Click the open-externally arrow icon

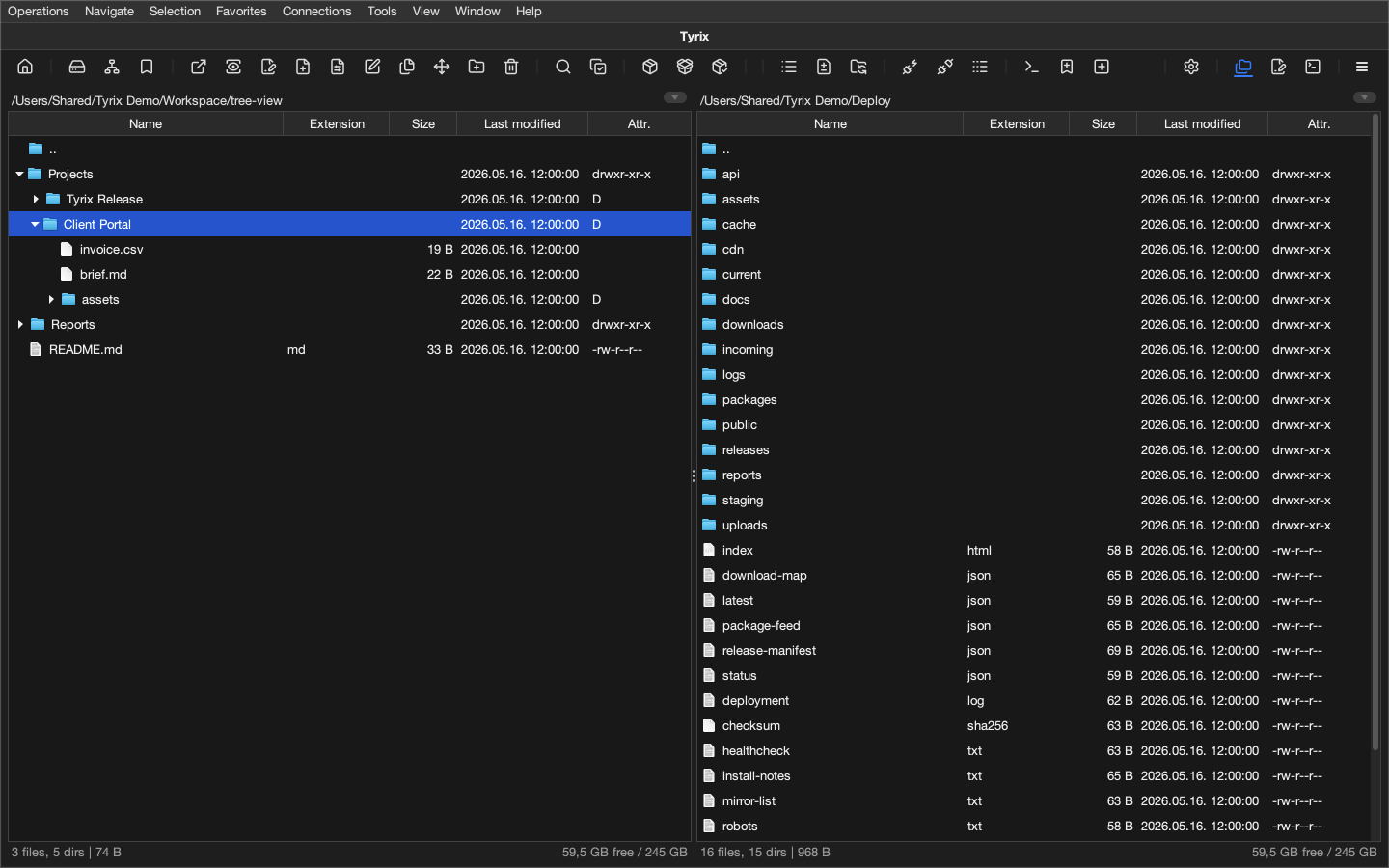click(199, 67)
